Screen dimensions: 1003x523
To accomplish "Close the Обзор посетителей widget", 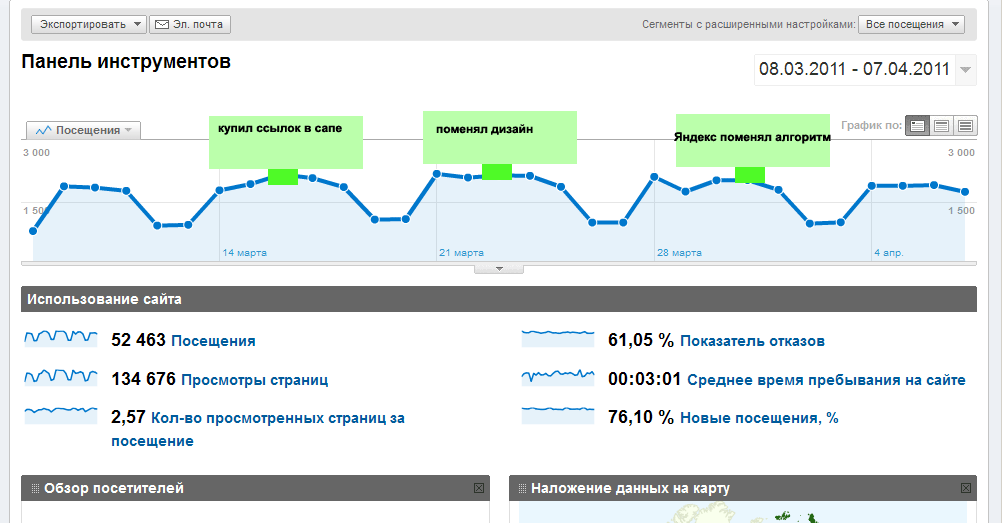I will 478,488.
